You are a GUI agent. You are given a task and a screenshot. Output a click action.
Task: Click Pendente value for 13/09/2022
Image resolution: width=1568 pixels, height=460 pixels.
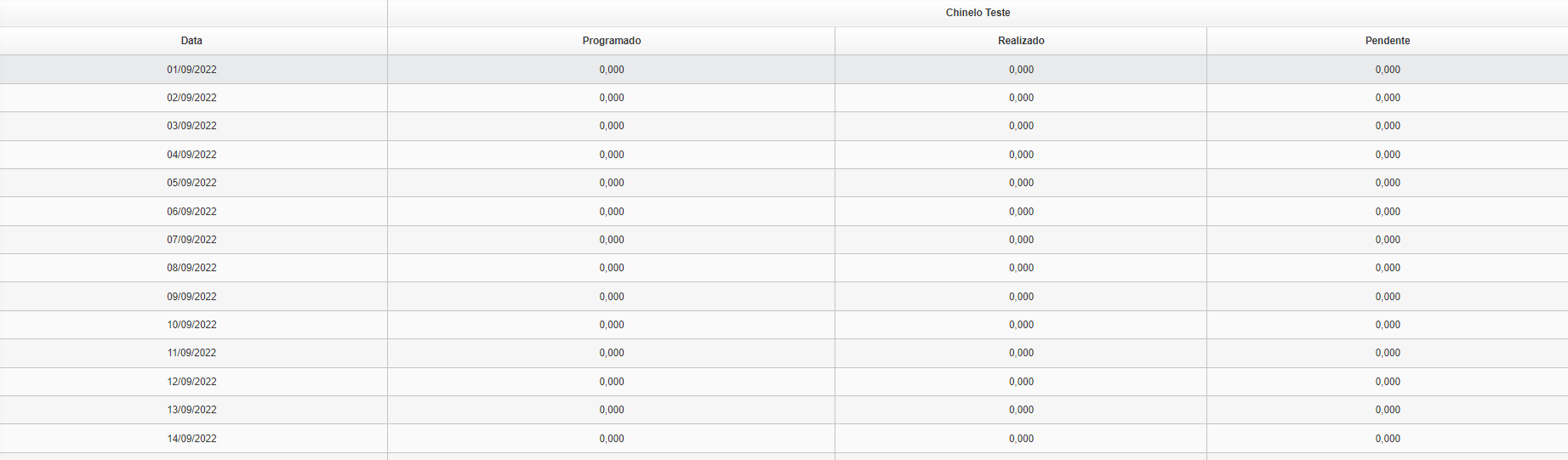(x=1388, y=410)
